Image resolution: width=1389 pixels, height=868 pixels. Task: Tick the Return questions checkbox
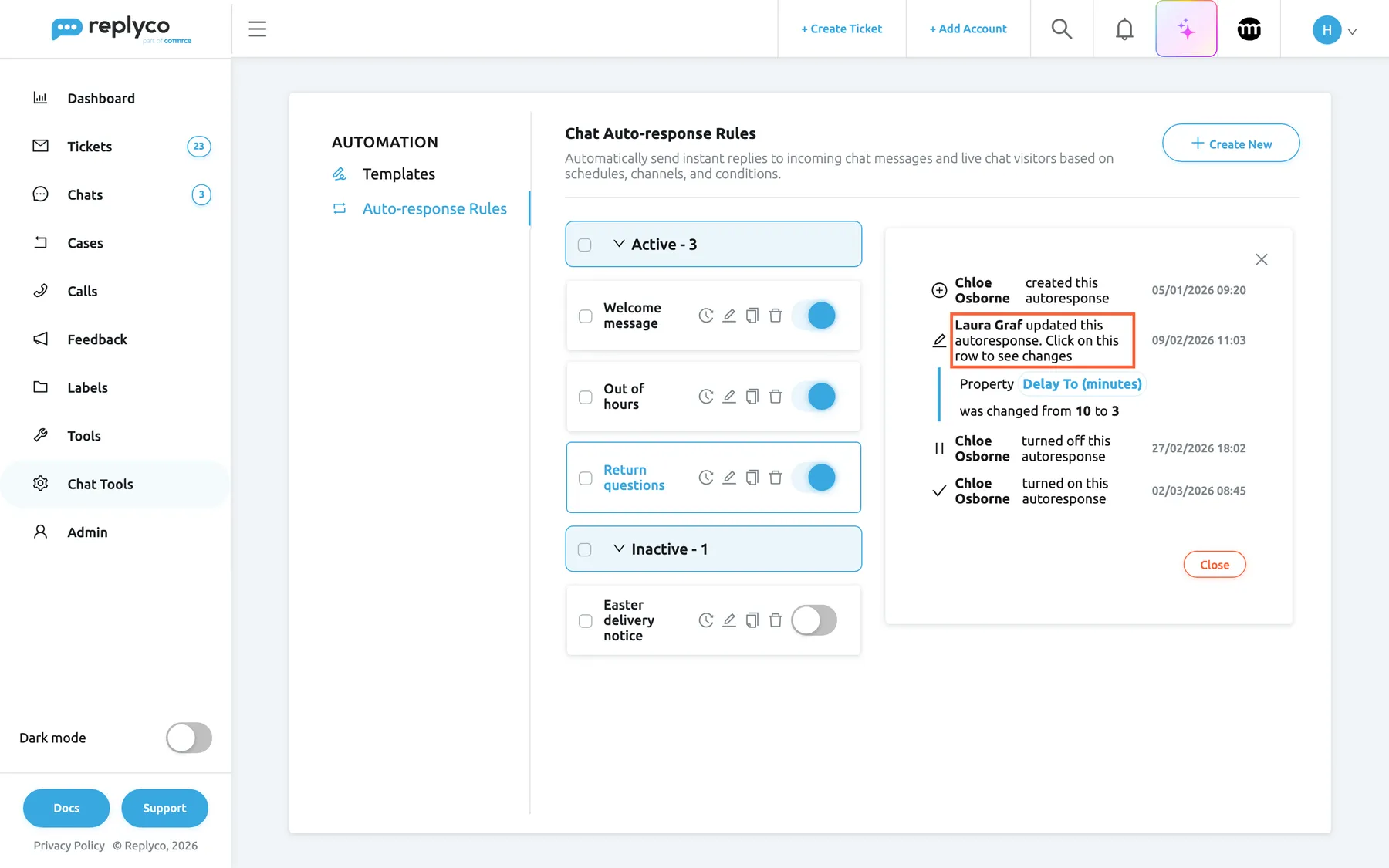tap(586, 478)
